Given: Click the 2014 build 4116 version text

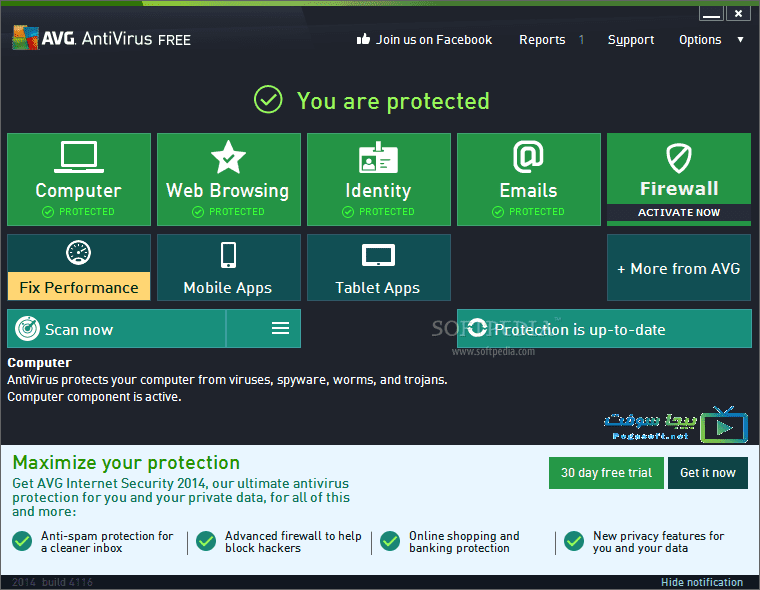Looking at the screenshot, I should [x=52, y=582].
